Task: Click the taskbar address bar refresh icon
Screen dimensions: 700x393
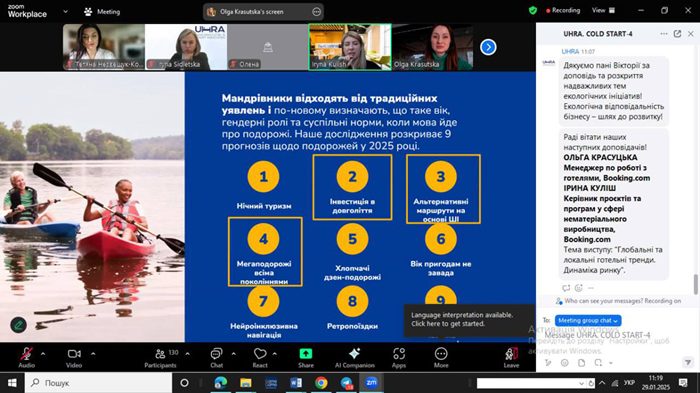Action: pos(591,383)
